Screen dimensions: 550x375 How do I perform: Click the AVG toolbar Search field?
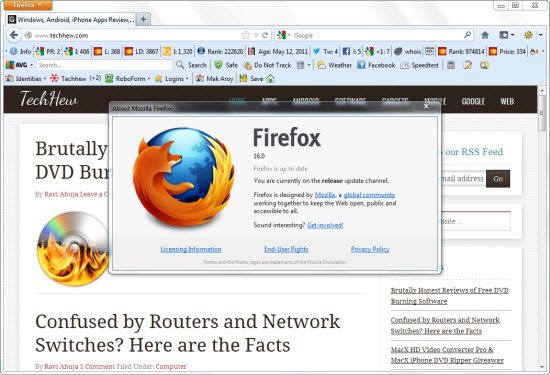tap(104, 65)
